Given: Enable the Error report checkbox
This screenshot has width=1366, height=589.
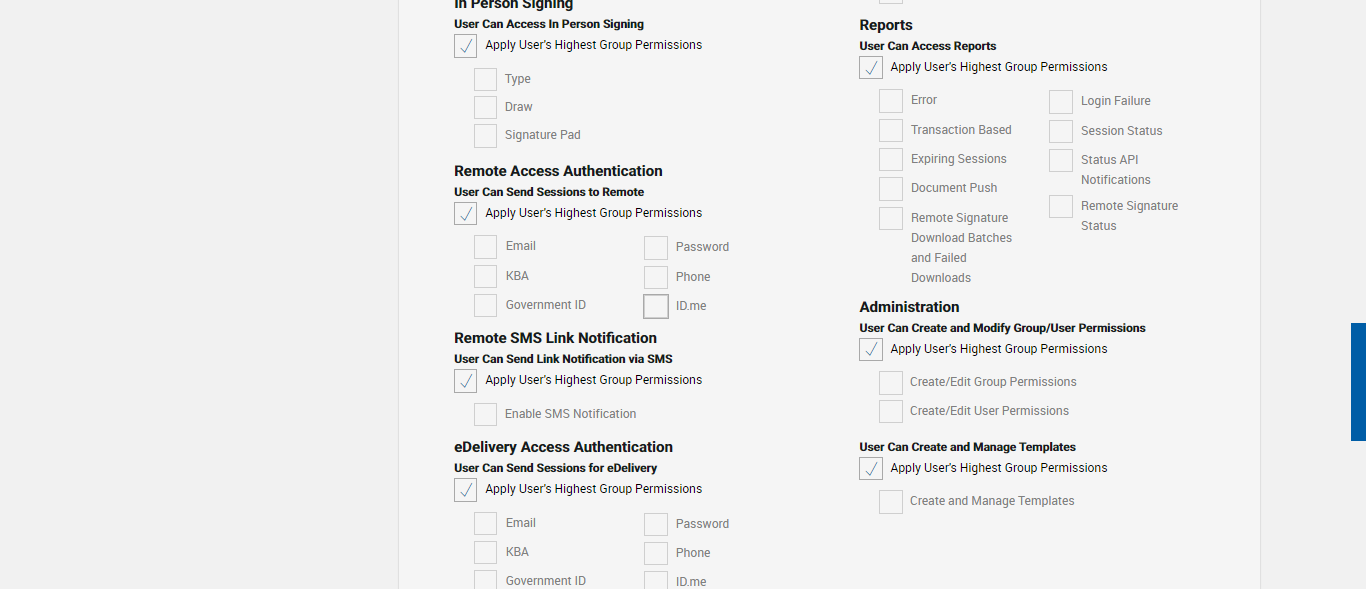Looking at the screenshot, I should (x=891, y=101).
